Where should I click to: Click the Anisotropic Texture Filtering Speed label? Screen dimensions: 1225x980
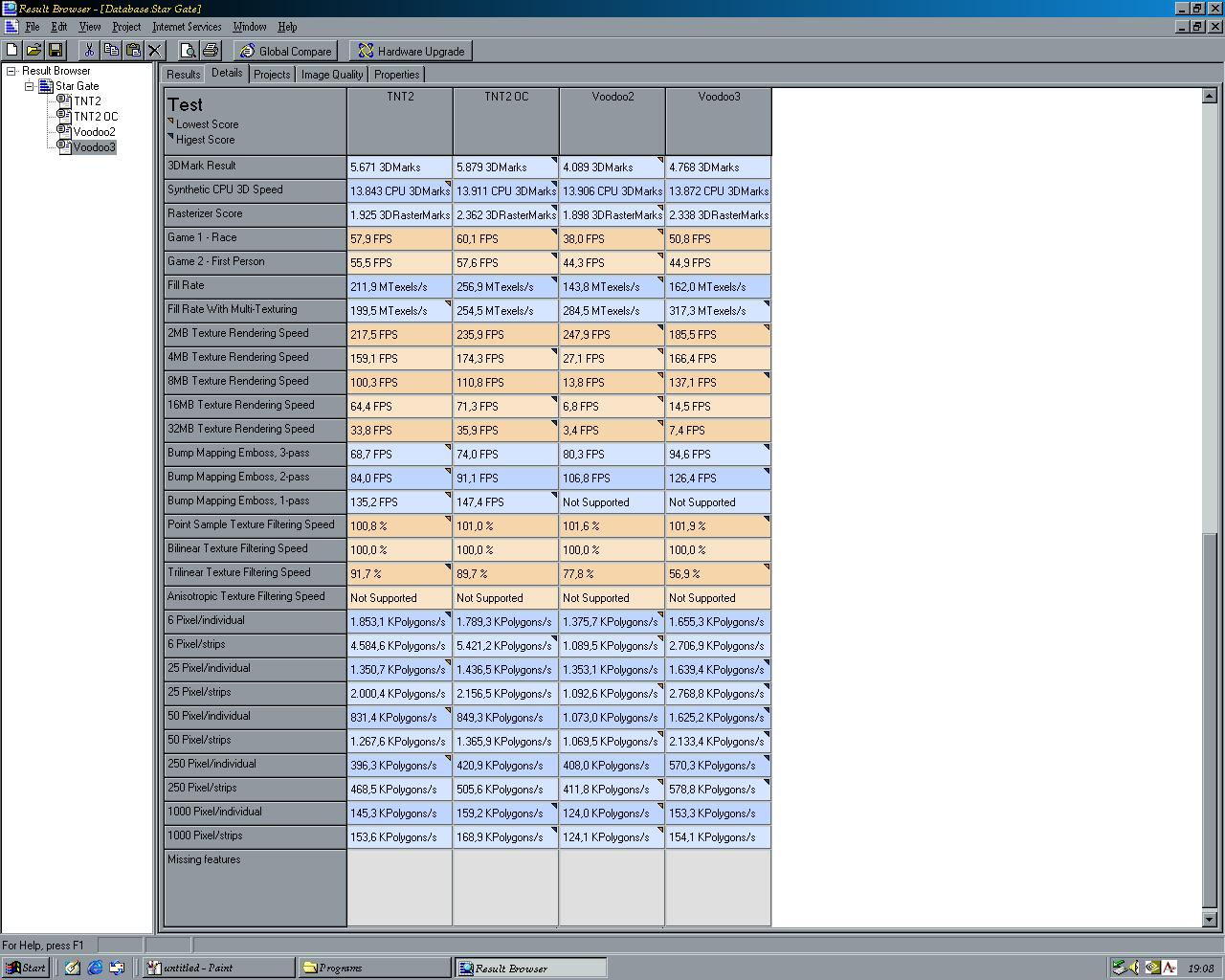(x=256, y=597)
